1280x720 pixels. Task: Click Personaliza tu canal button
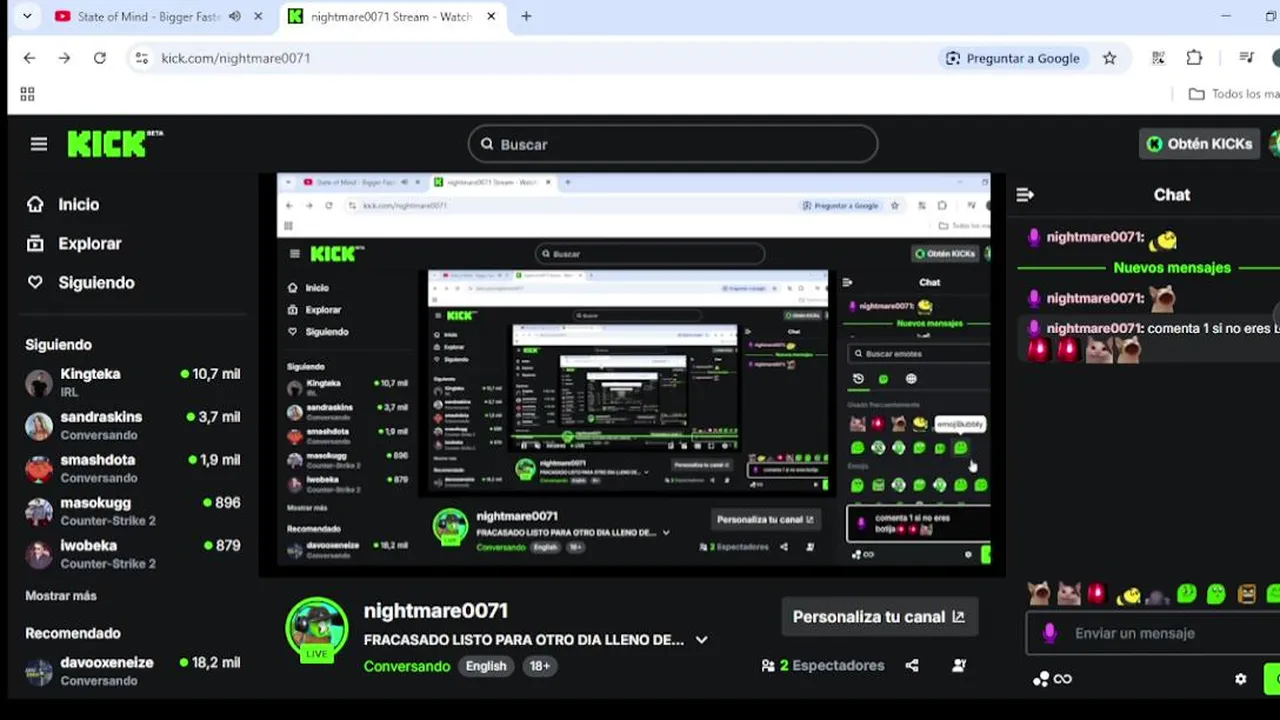[x=879, y=617]
